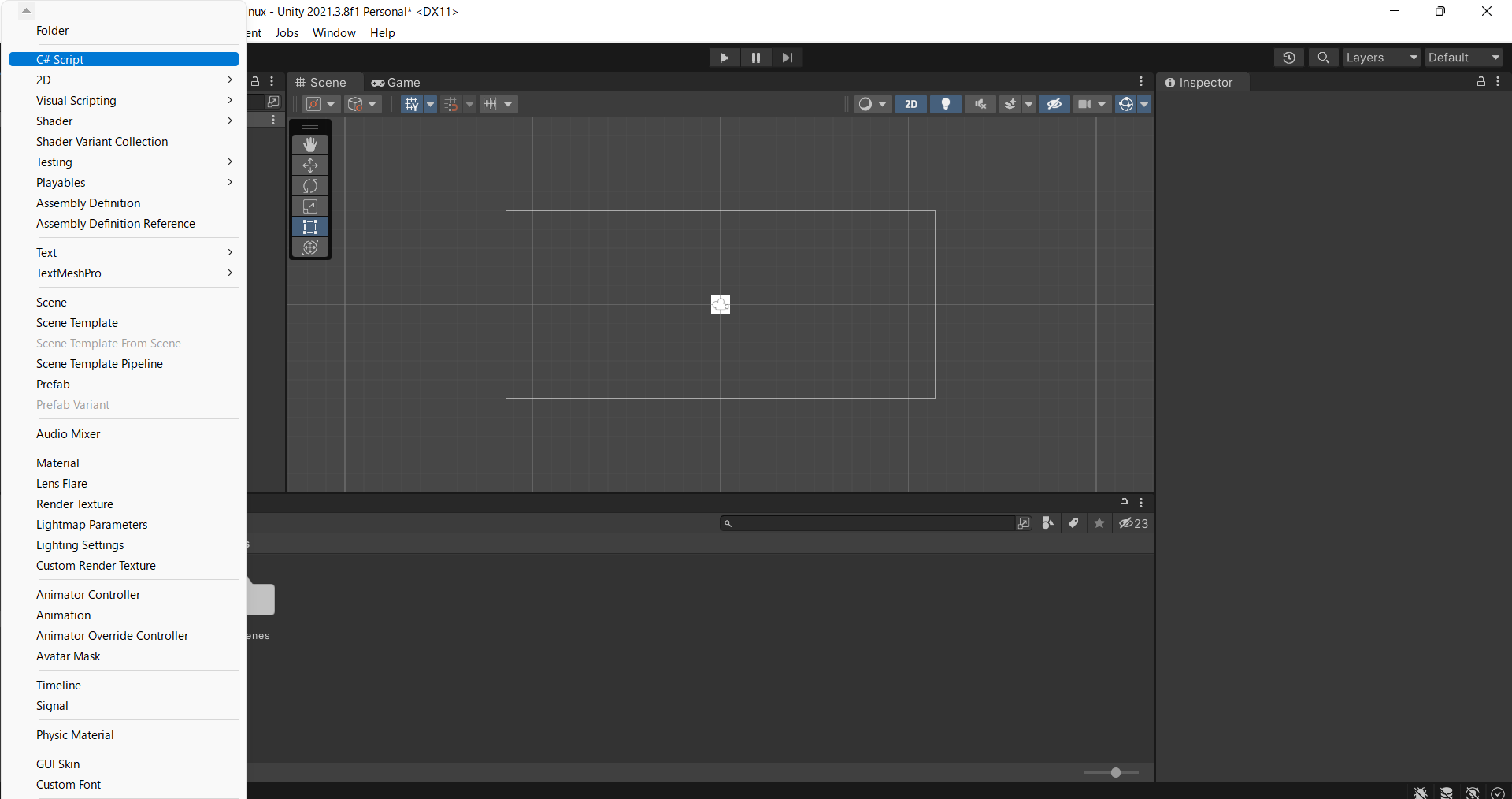Select the Inspector tab
Screen dimensions: 1512x799
point(1204,82)
